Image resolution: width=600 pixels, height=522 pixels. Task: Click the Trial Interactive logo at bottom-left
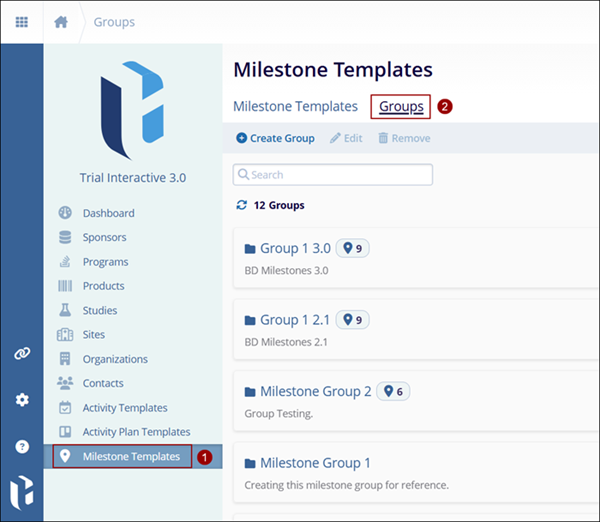click(x=21, y=494)
